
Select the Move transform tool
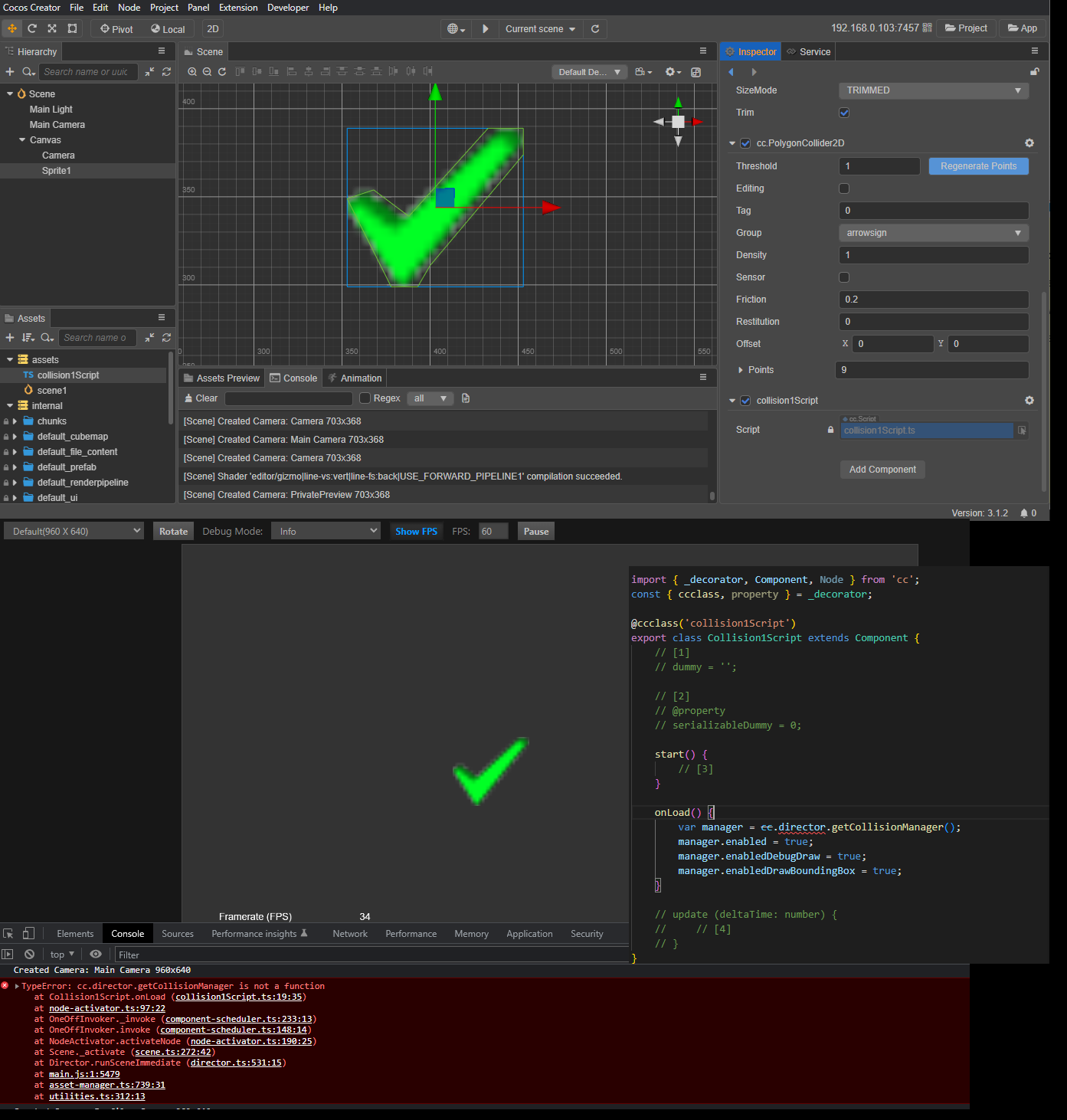coord(12,28)
